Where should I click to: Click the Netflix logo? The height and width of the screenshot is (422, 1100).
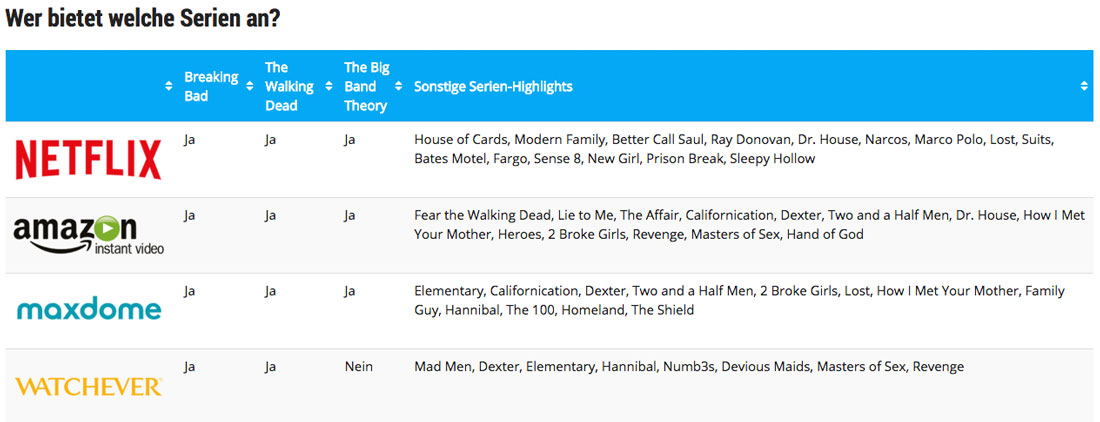pos(88,159)
